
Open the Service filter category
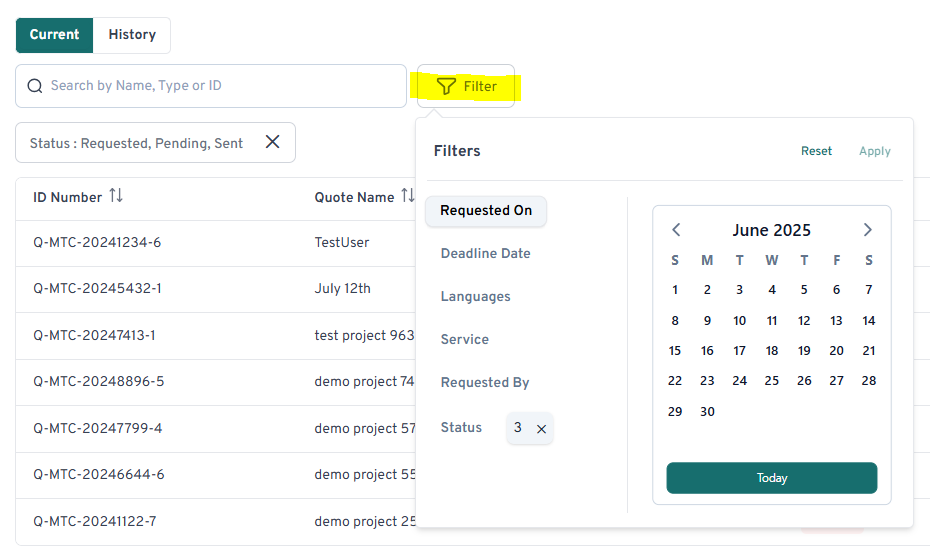pos(464,340)
